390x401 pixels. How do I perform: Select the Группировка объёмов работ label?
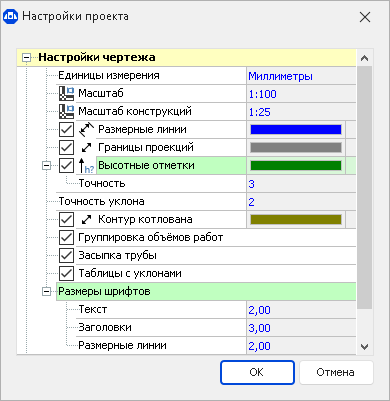coord(151,238)
